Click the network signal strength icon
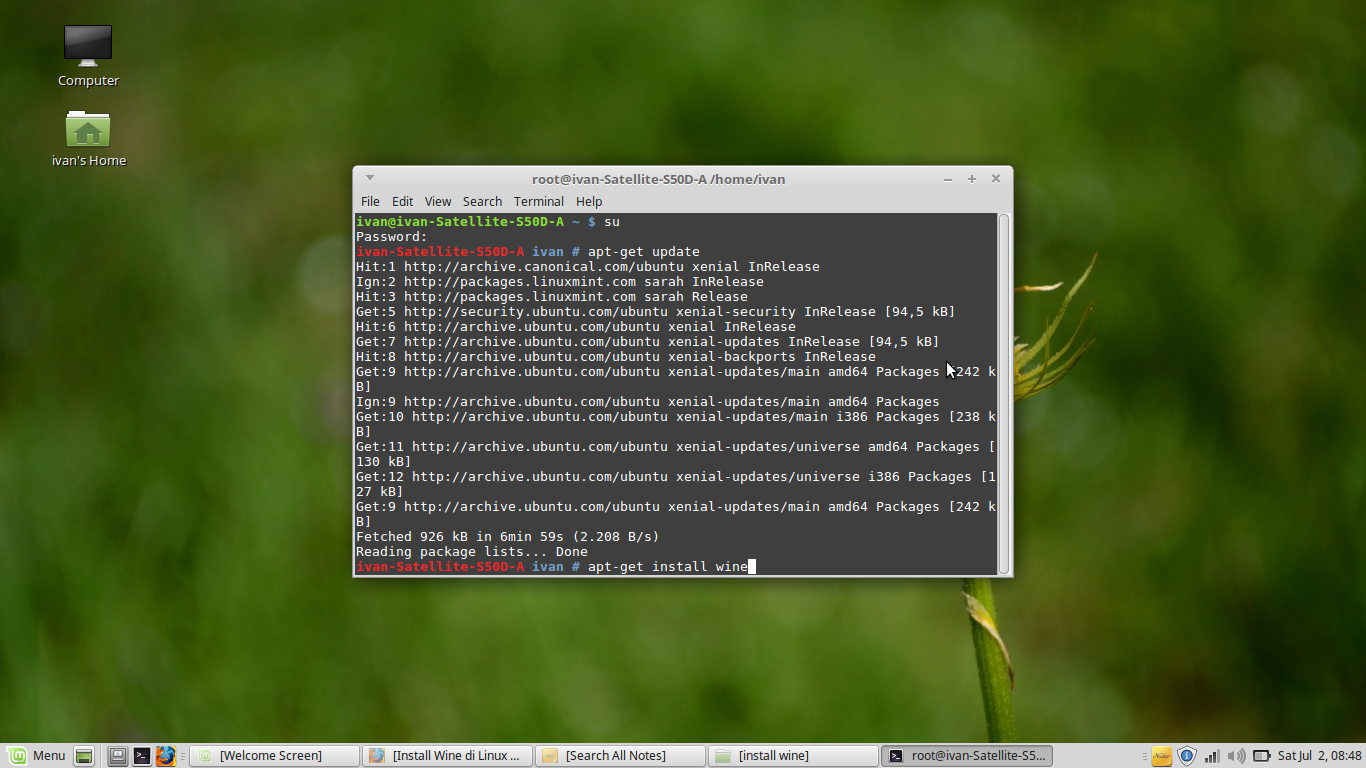Viewport: 1366px width, 768px height. click(1212, 755)
